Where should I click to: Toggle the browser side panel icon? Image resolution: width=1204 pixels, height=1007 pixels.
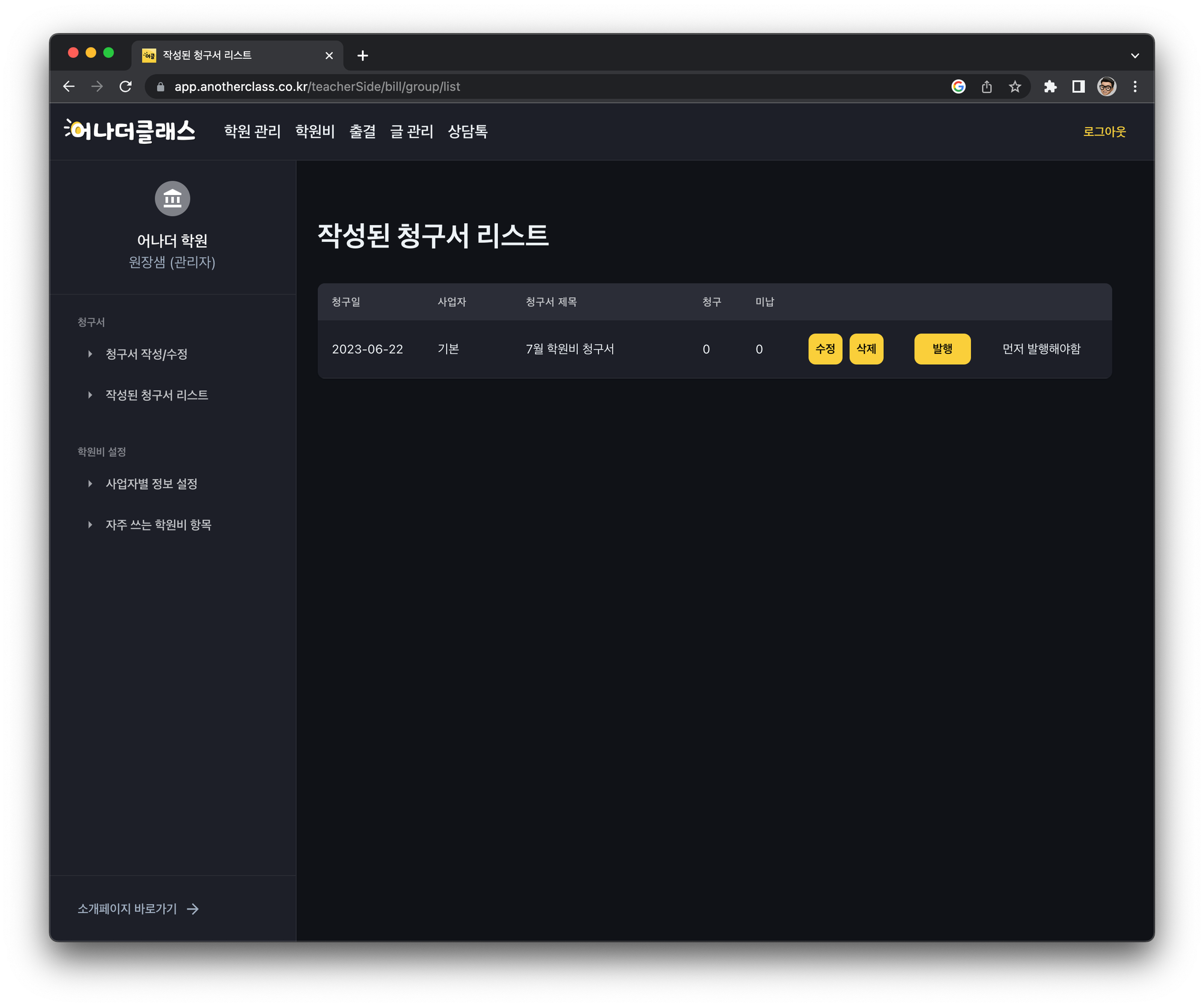point(1078,87)
